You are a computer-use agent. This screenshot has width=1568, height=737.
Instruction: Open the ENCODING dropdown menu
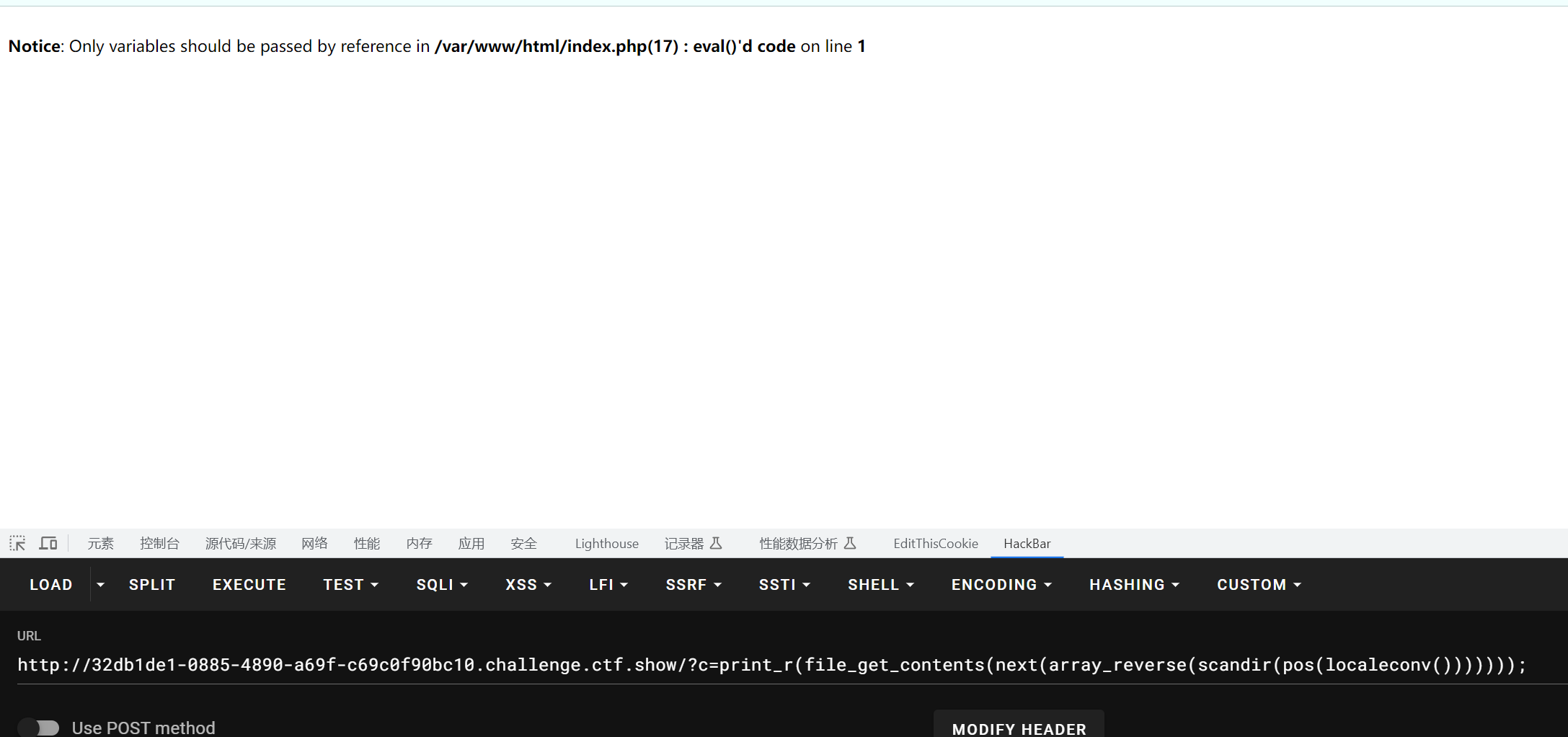[1001, 585]
